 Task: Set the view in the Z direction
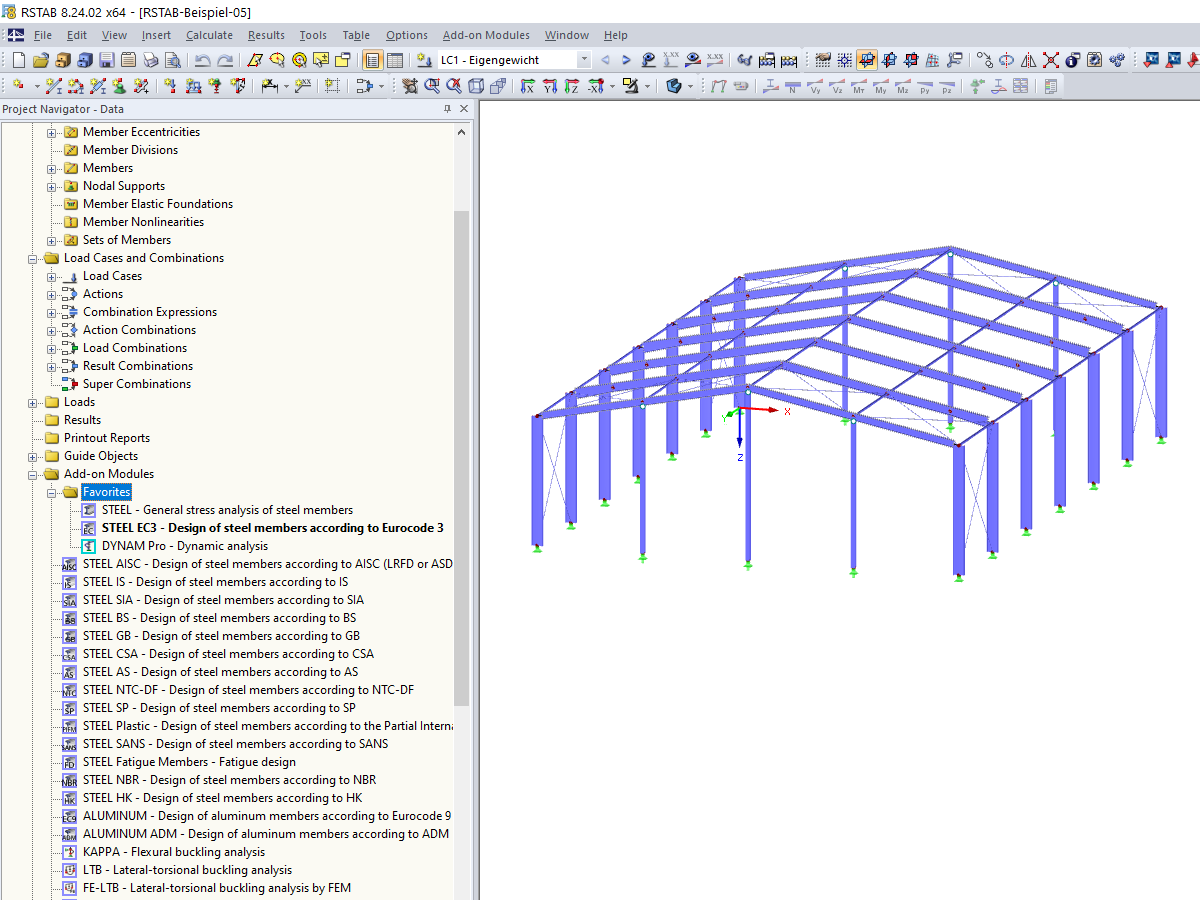click(x=571, y=87)
